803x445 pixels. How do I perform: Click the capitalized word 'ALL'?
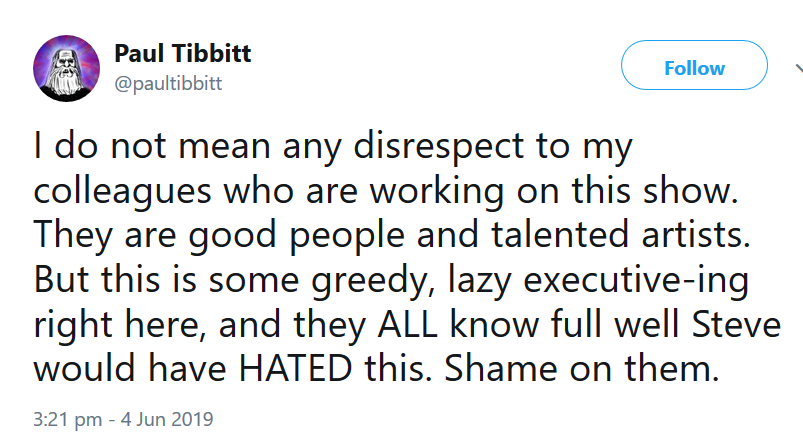[x=408, y=325]
